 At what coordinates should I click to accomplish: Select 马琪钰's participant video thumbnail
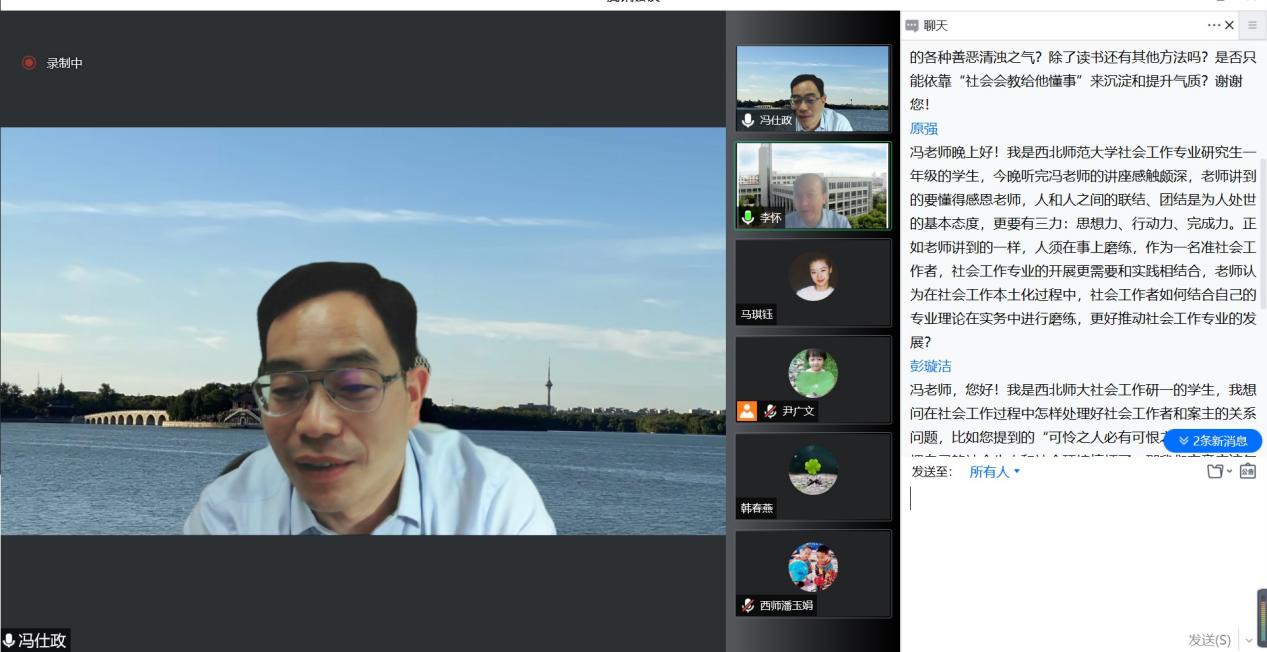(x=813, y=282)
